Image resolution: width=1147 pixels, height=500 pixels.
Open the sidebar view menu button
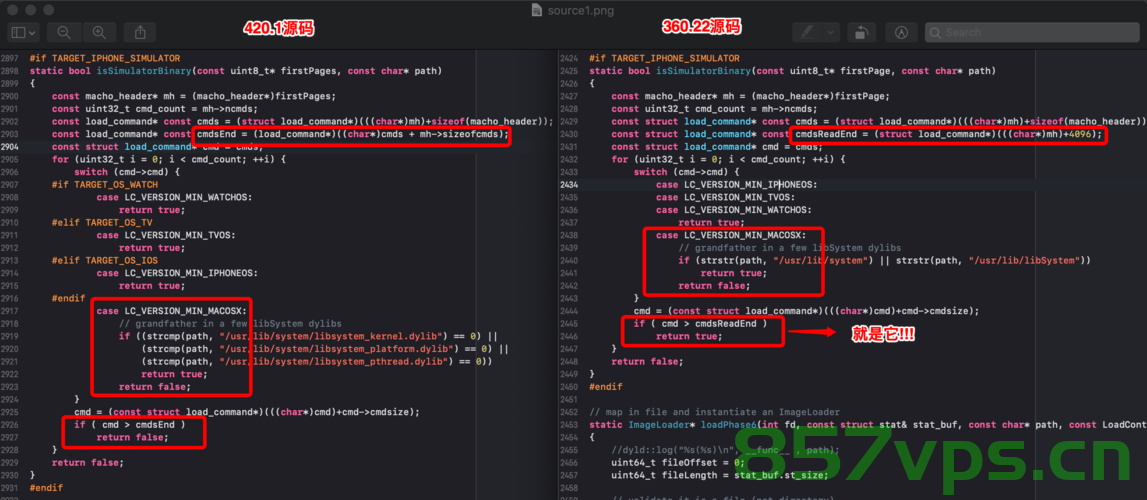(23, 32)
